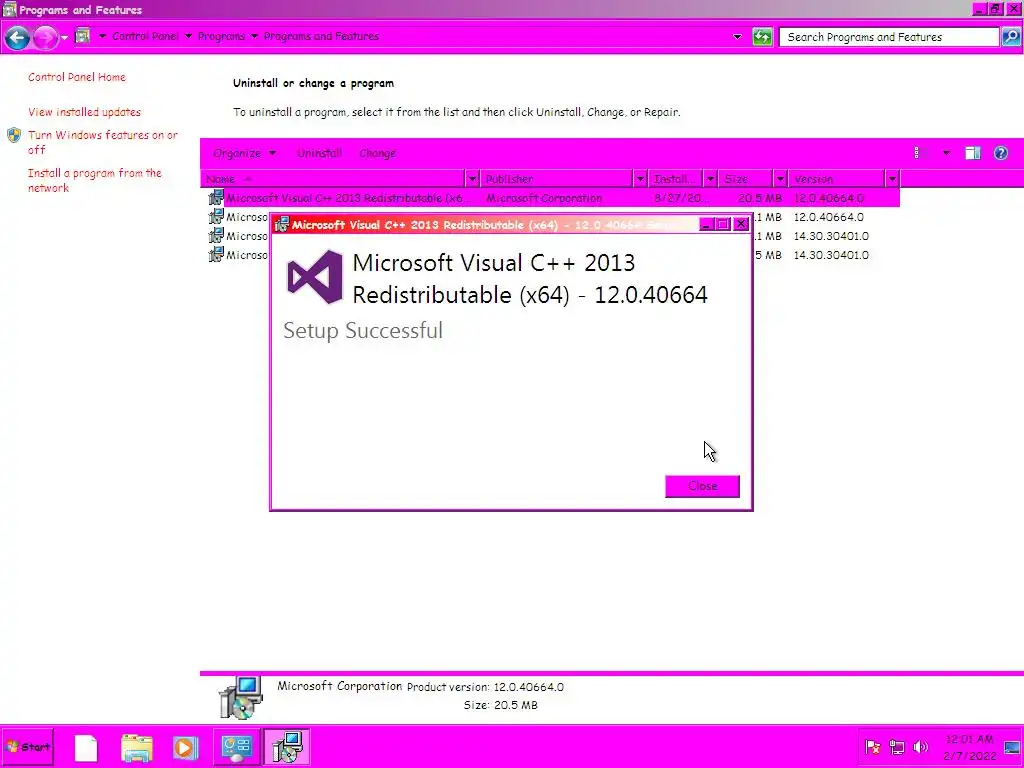Open Windows Explorer from taskbar
The width and height of the screenshot is (1024, 768).
click(x=136, y=748)
